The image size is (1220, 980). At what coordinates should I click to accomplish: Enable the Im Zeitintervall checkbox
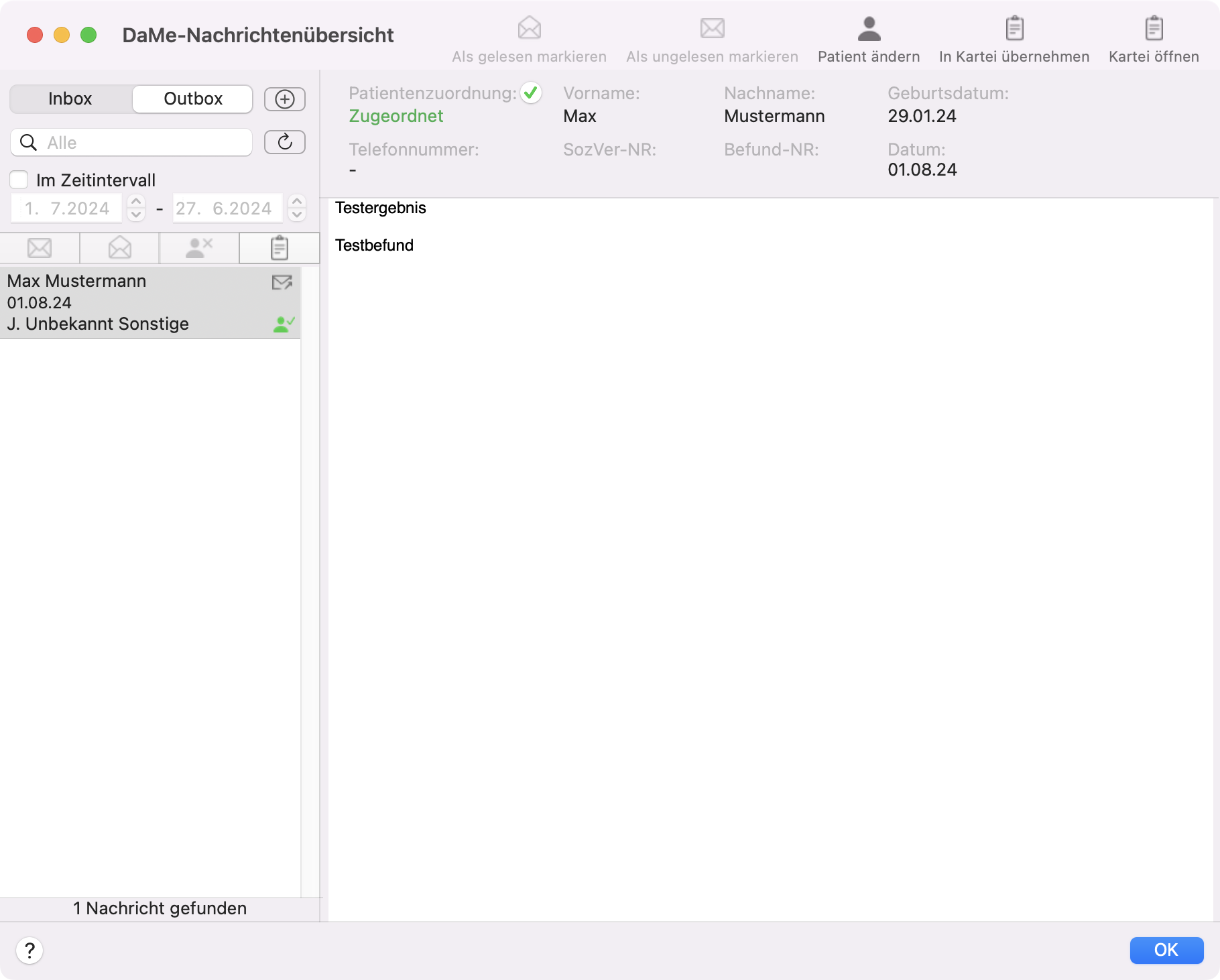[x=19, y=180]
